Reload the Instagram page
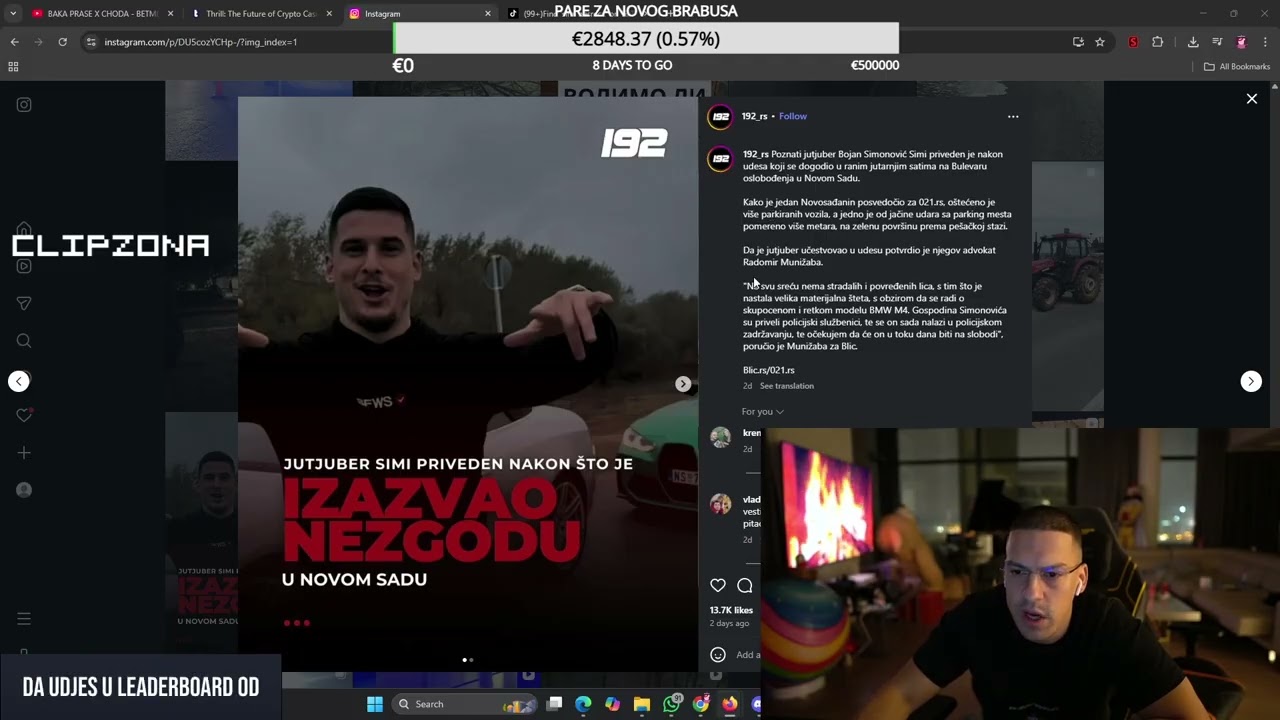 [x=62, y=42]
